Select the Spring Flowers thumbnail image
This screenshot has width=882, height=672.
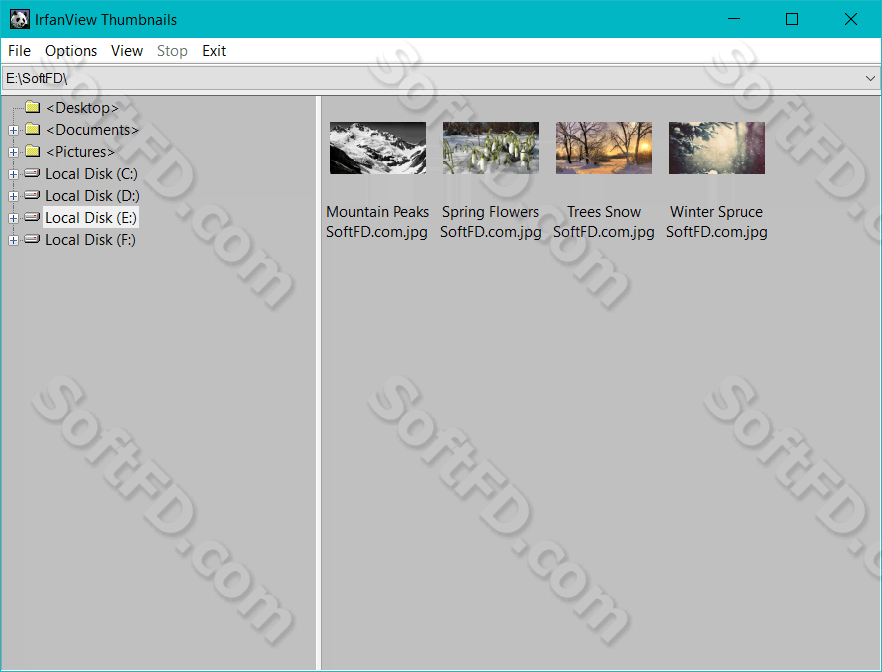(x=490, y=148)
